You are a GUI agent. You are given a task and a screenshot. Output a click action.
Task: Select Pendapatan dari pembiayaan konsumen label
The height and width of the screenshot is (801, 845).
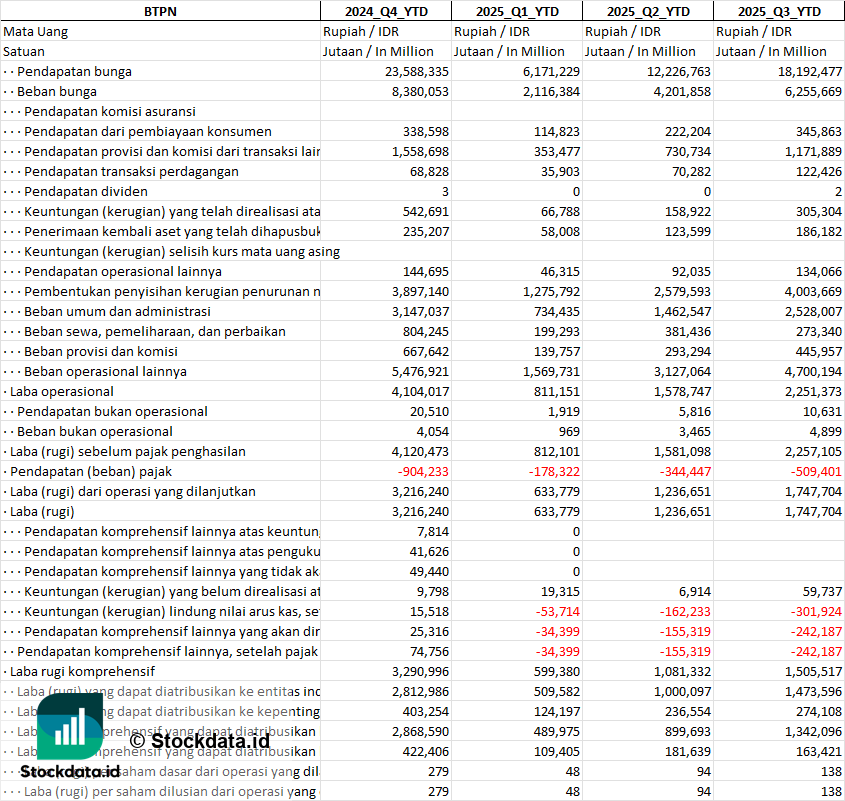[148, 132]
